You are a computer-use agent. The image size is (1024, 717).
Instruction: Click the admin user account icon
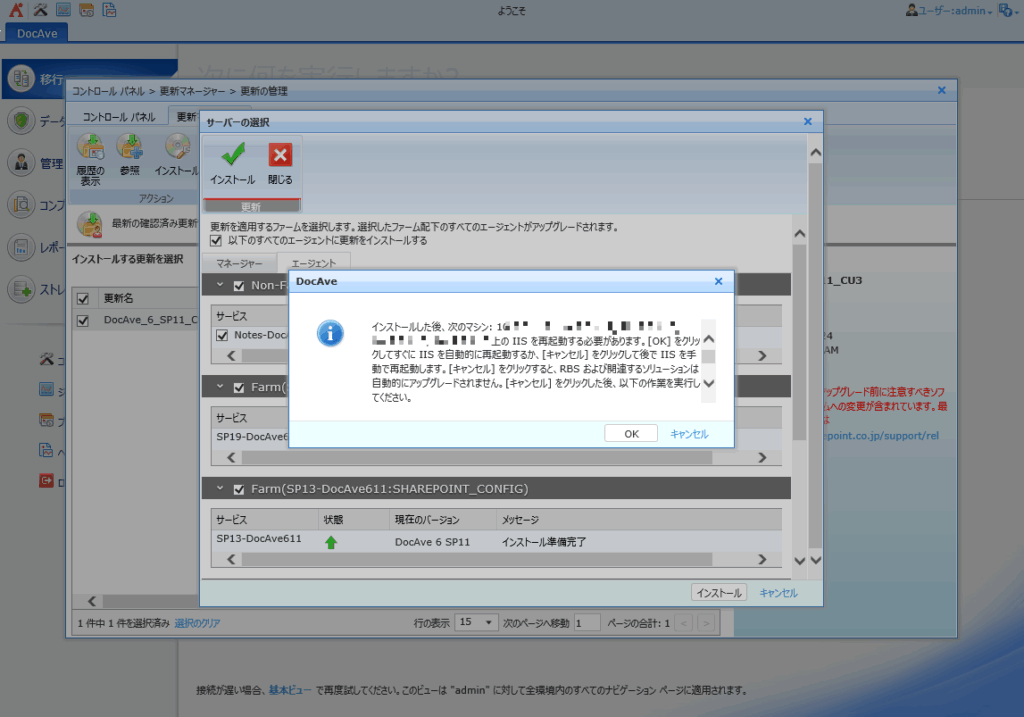[x=912, y=10]
